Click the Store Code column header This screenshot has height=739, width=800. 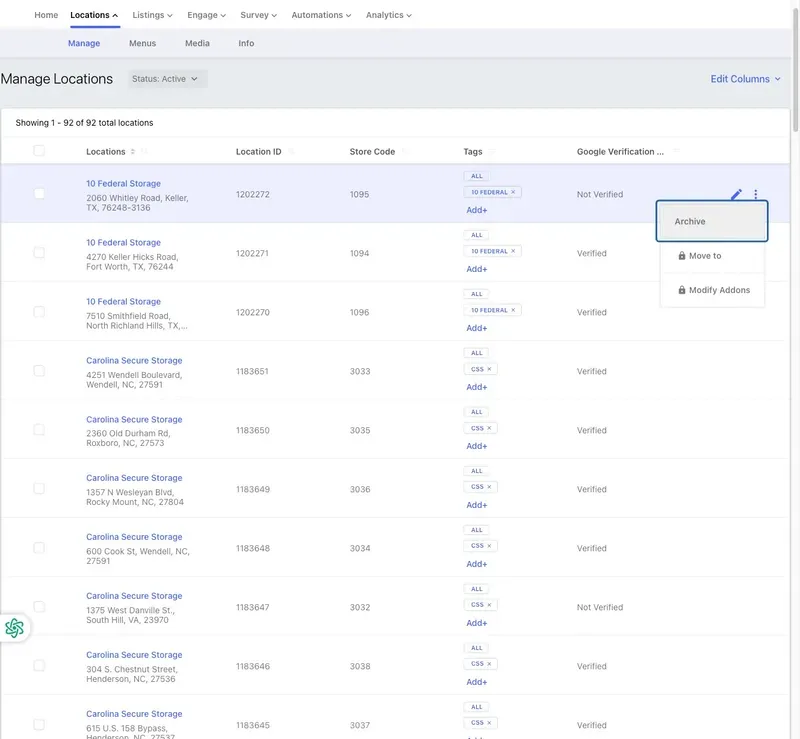click(x=372, y=152)
